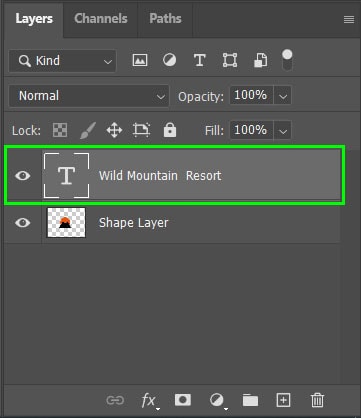
Task: Lock image pixels brush icon
Action: coord(88,130)
